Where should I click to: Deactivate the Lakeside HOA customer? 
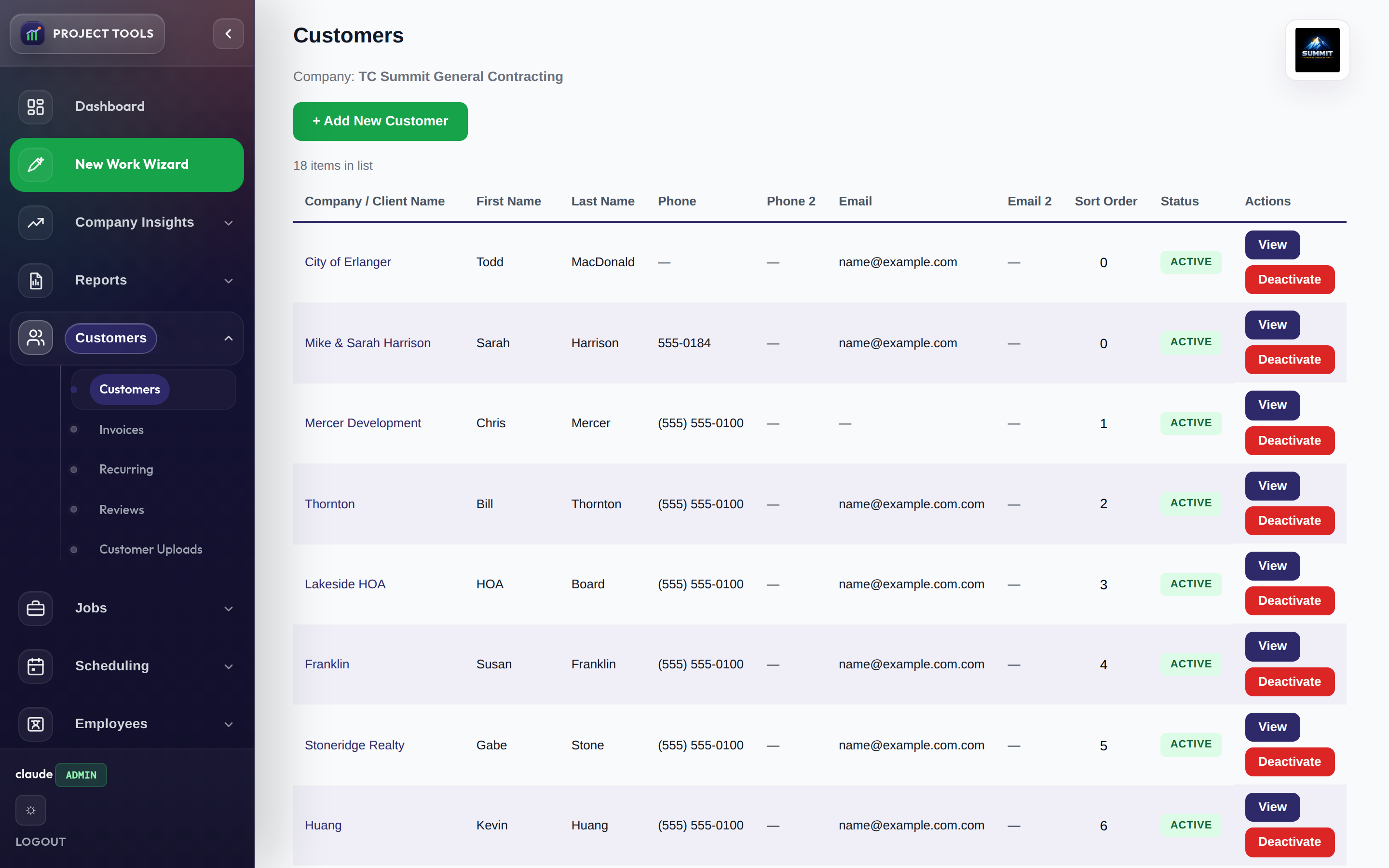pyautogui.click(x=1289, y=601)
